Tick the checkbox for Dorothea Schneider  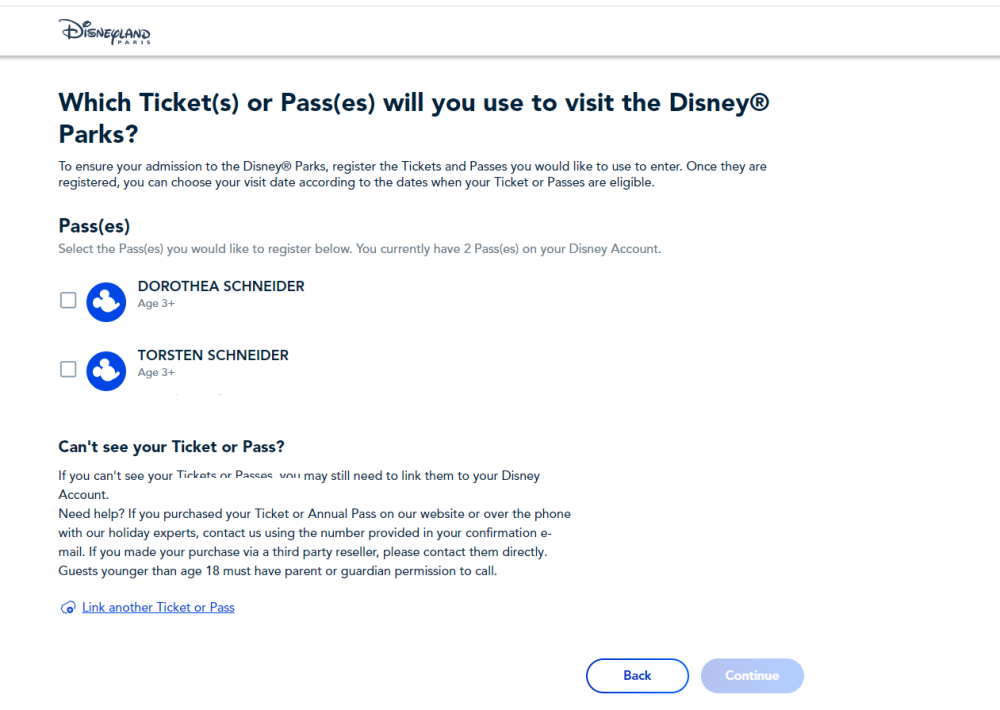(68, 300)
